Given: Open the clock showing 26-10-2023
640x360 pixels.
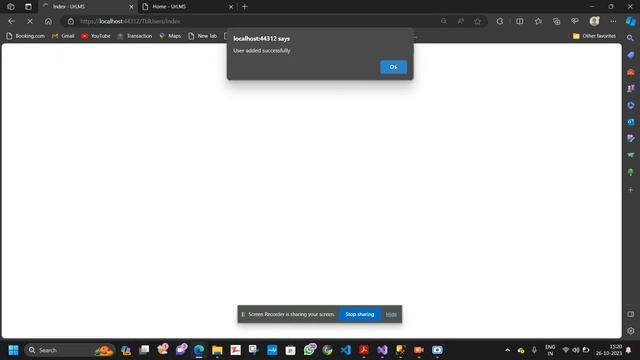Looking at the screenshot, I should point(609,350).
